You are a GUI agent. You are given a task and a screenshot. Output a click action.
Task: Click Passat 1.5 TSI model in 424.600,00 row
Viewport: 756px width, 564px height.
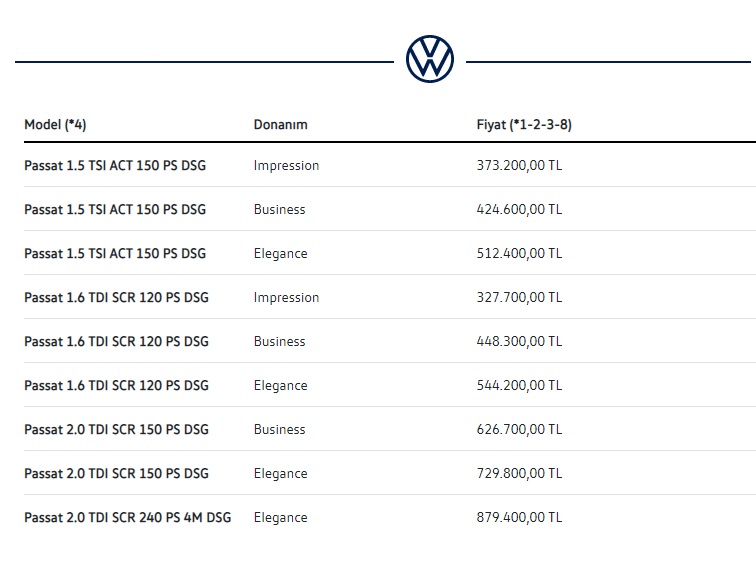pyautogui.click(x=115, y=209)
